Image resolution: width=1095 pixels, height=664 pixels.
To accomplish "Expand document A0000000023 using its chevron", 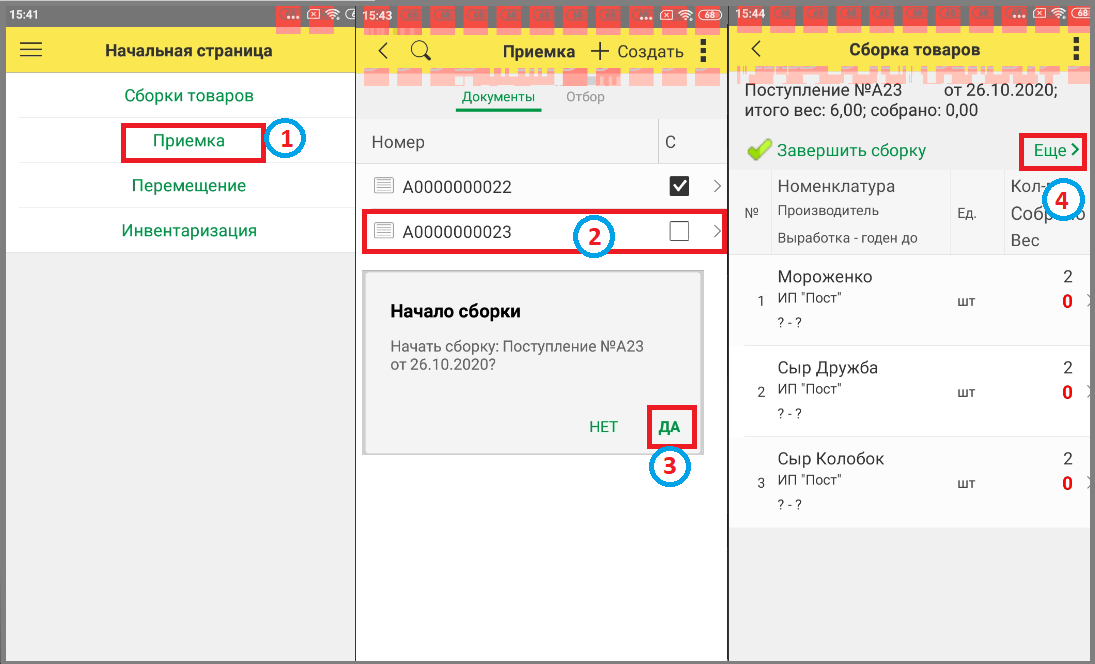I will [x=717, y=231].
